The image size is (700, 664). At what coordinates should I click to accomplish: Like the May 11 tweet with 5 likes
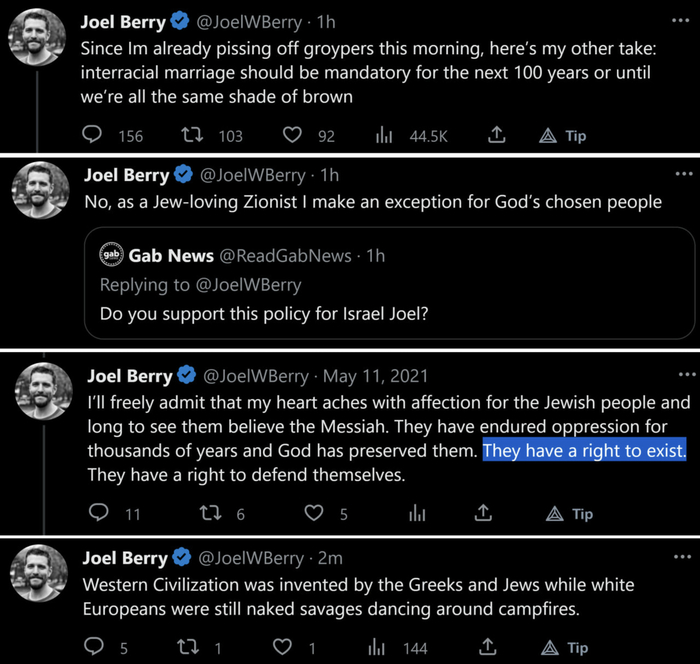point(314,513)
